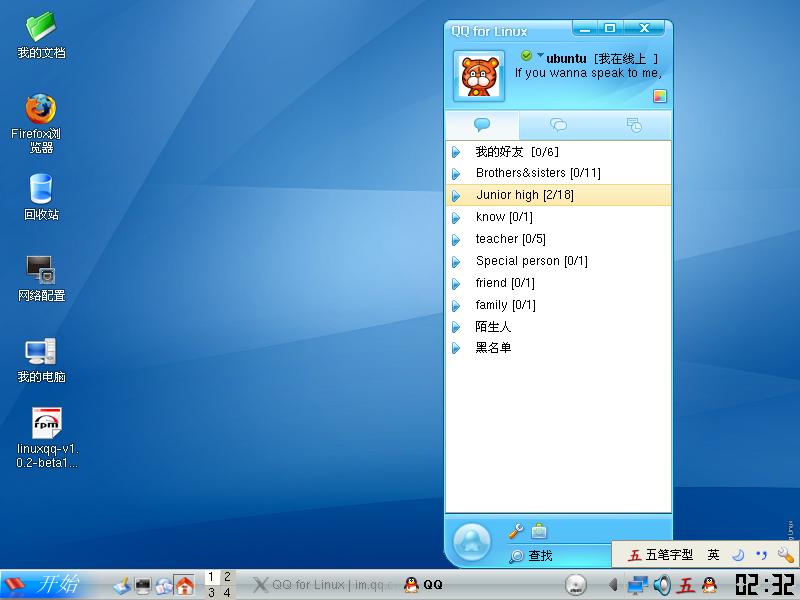Viewport: 800px width, 600px height.
Task: Switch to virtual desktop 4 in pager
Action: [227, 592]
